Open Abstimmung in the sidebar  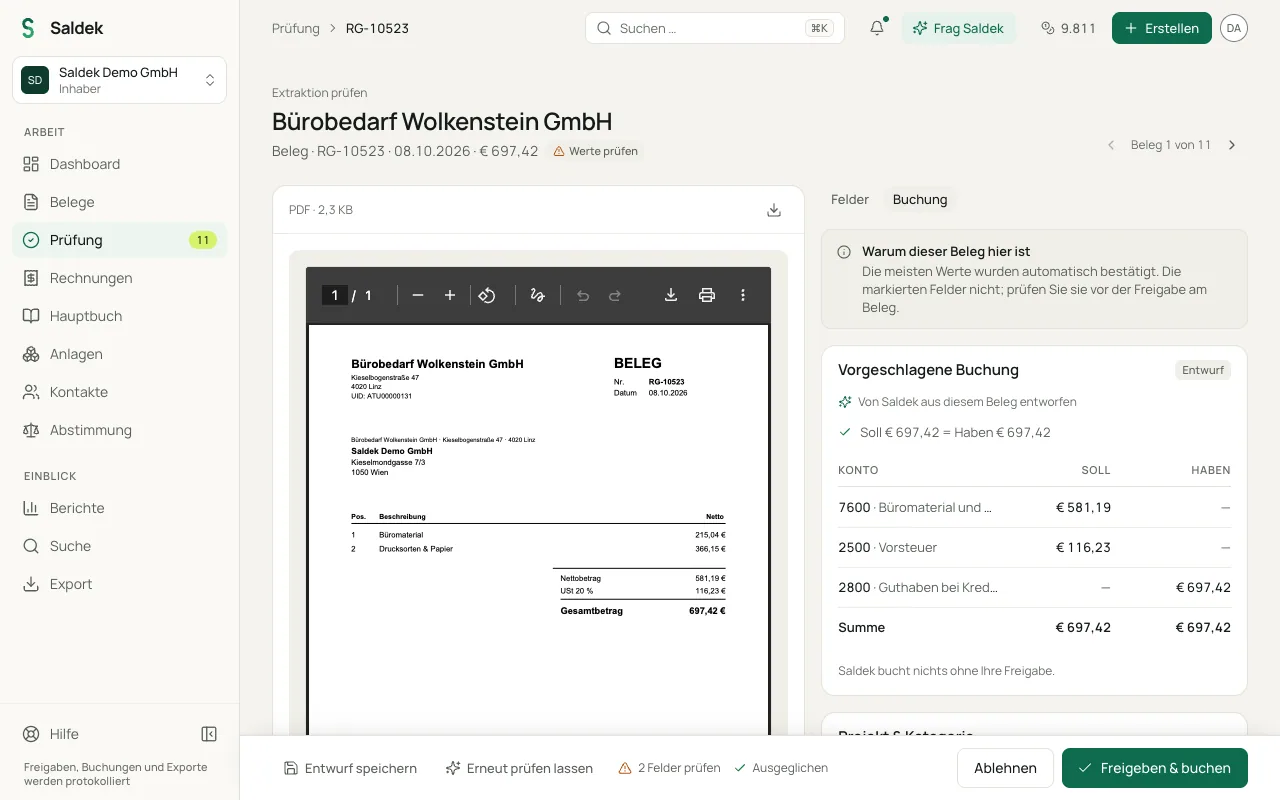coord(119,430)
